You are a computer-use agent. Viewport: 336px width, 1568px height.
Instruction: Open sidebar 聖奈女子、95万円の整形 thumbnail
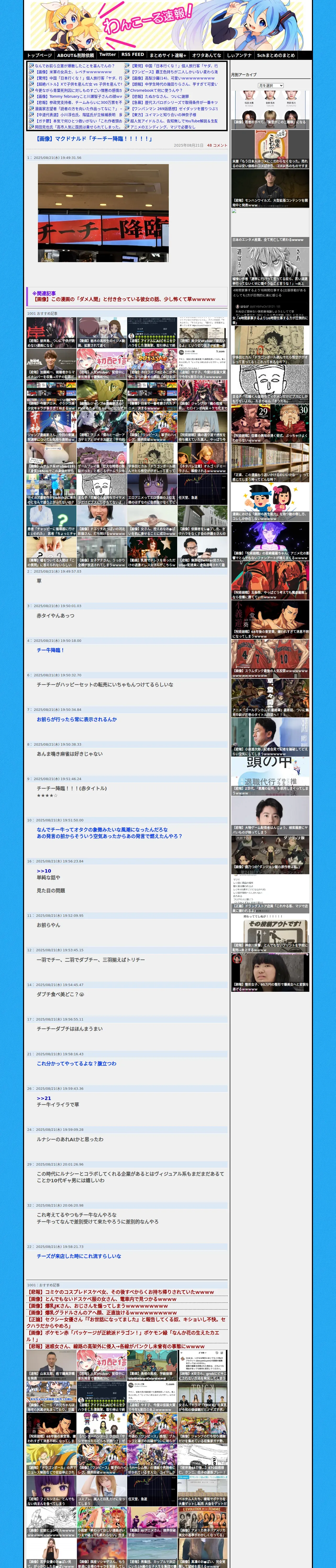point(270,972)
